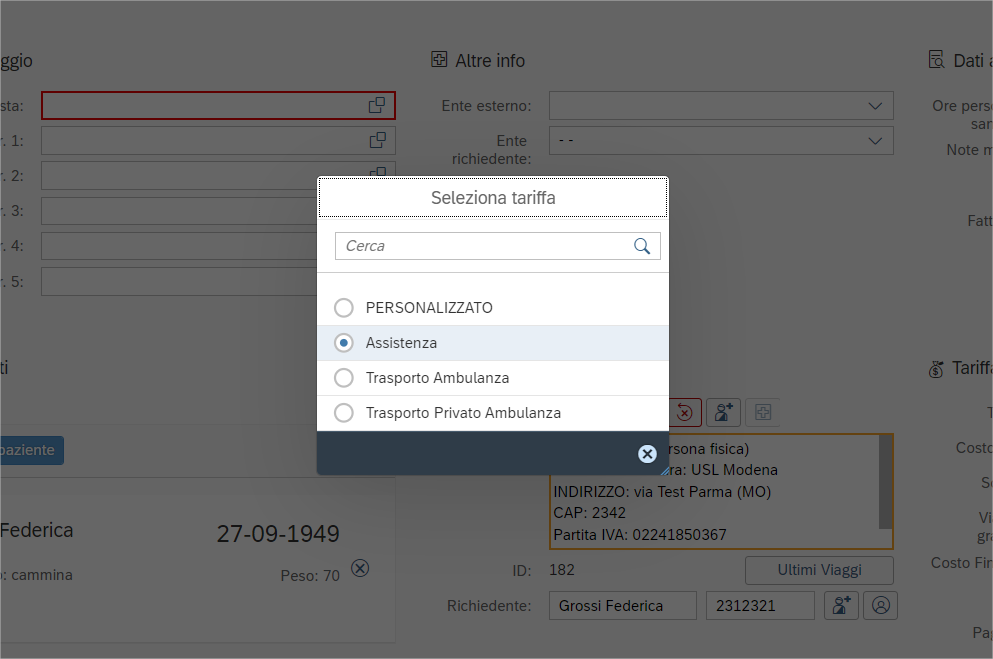Expand the Ente esterno dropdown
The width and height of the screenshot is (993, 659).
[x=875, y=105]
